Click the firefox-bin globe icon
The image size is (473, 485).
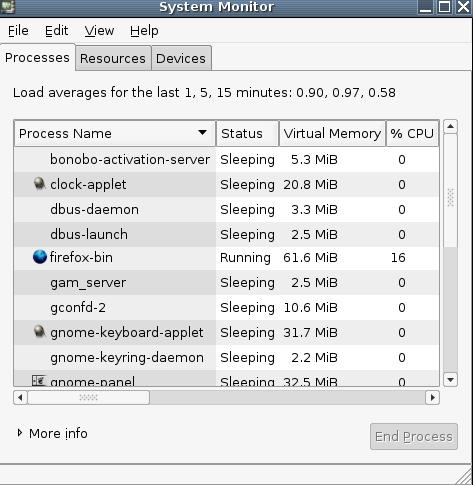pos(40,257)
